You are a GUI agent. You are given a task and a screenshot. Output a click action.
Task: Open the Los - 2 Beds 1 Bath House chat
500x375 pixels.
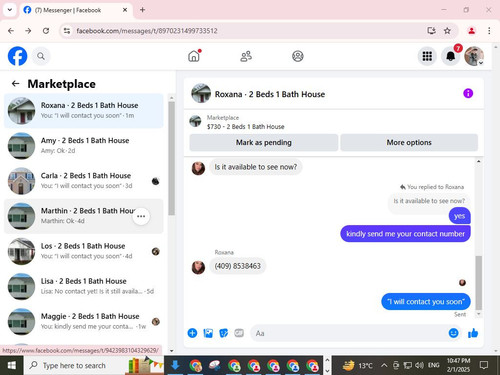84,251
